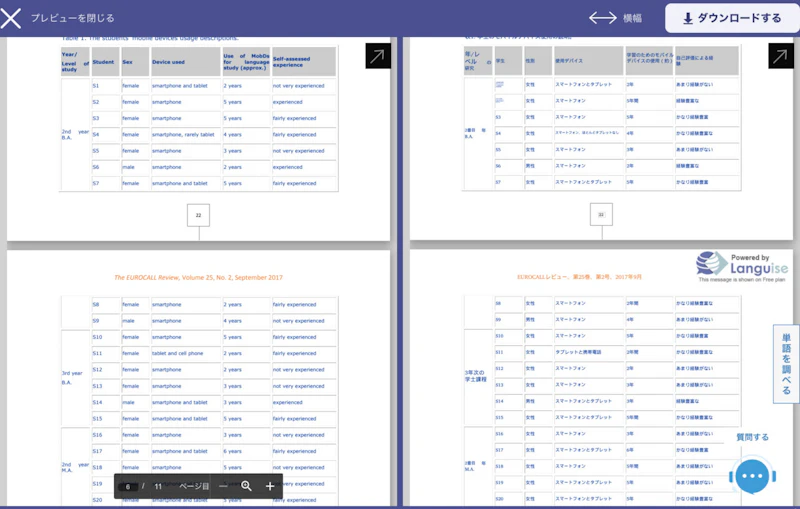
Task: Click page number 22 box in original
Action: click(198, 215)
